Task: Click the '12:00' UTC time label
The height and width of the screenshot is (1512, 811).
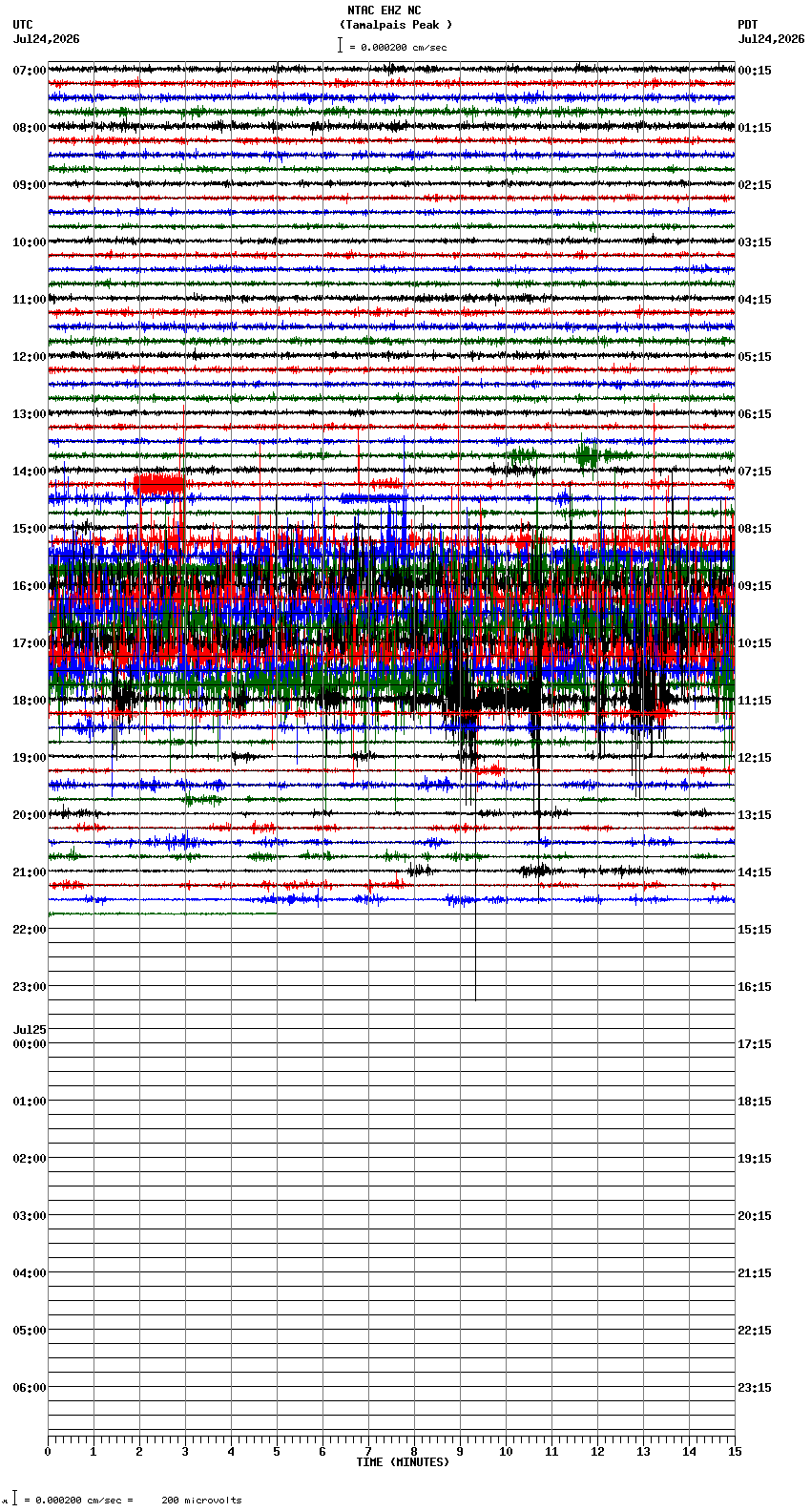Action: (x=30, y=357)
